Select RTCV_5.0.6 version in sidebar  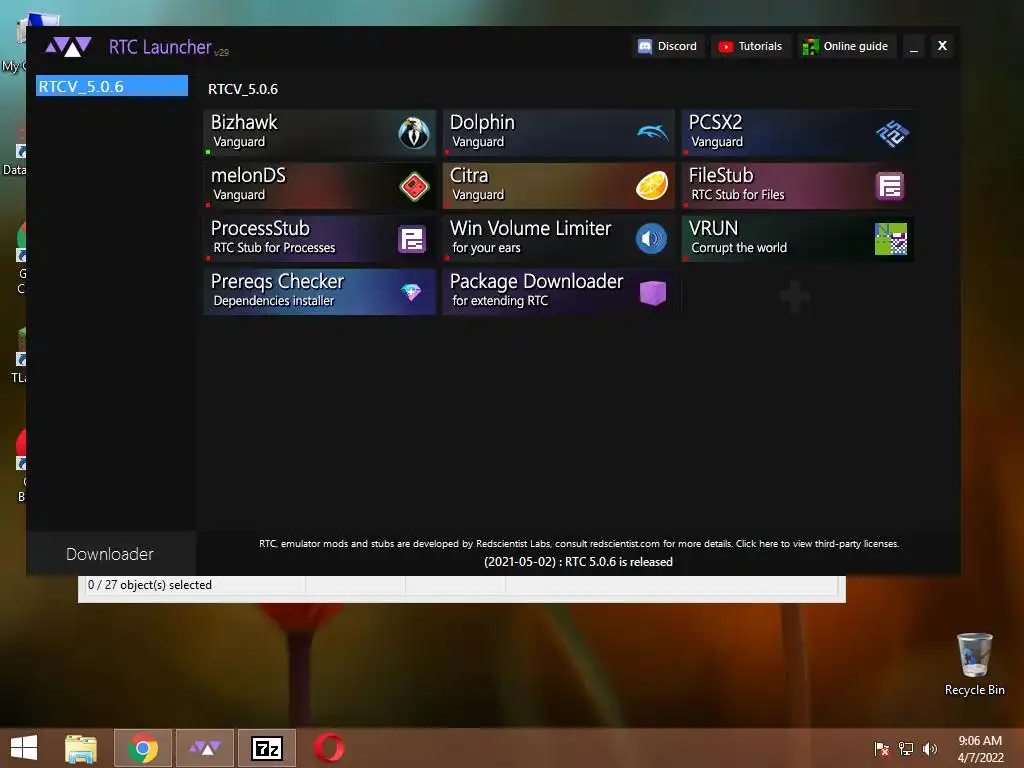112,86
